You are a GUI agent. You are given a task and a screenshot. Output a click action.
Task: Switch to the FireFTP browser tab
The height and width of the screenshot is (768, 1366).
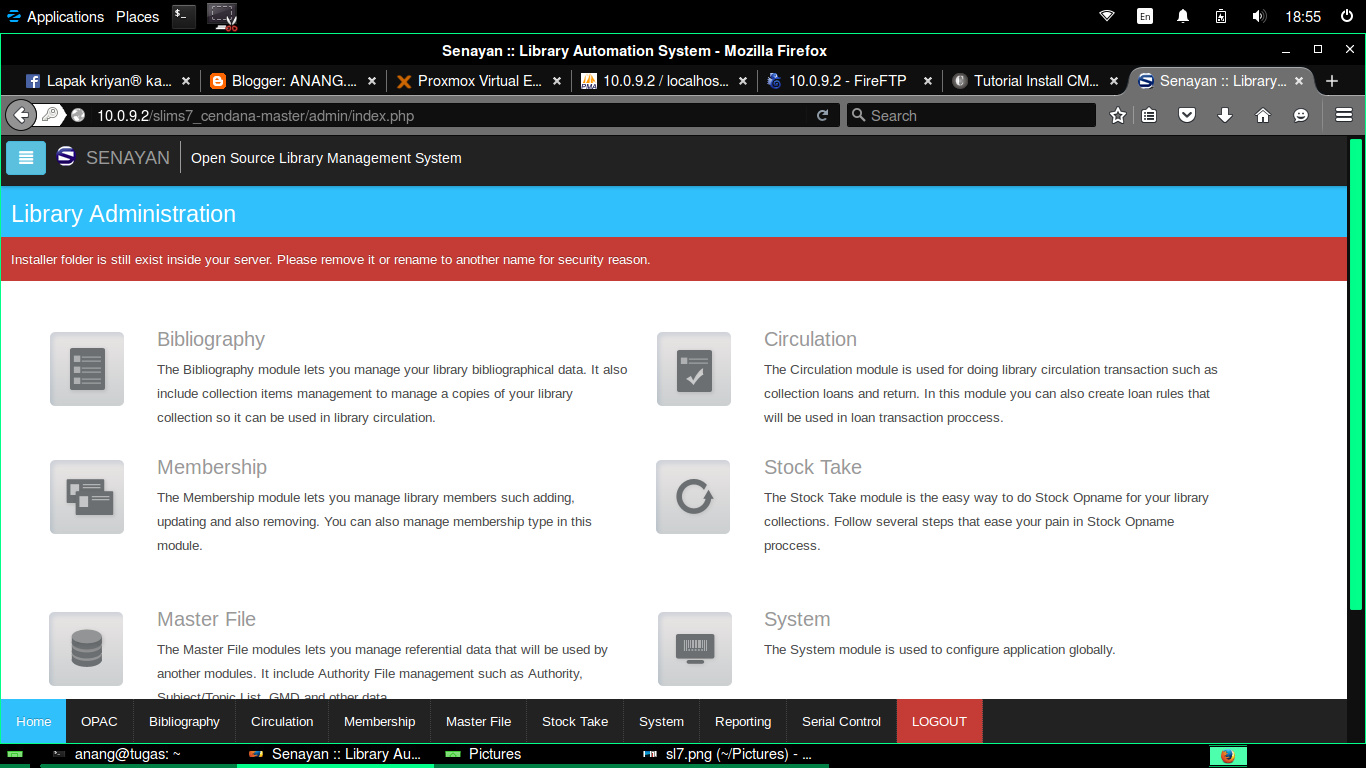tap(845, 81)
